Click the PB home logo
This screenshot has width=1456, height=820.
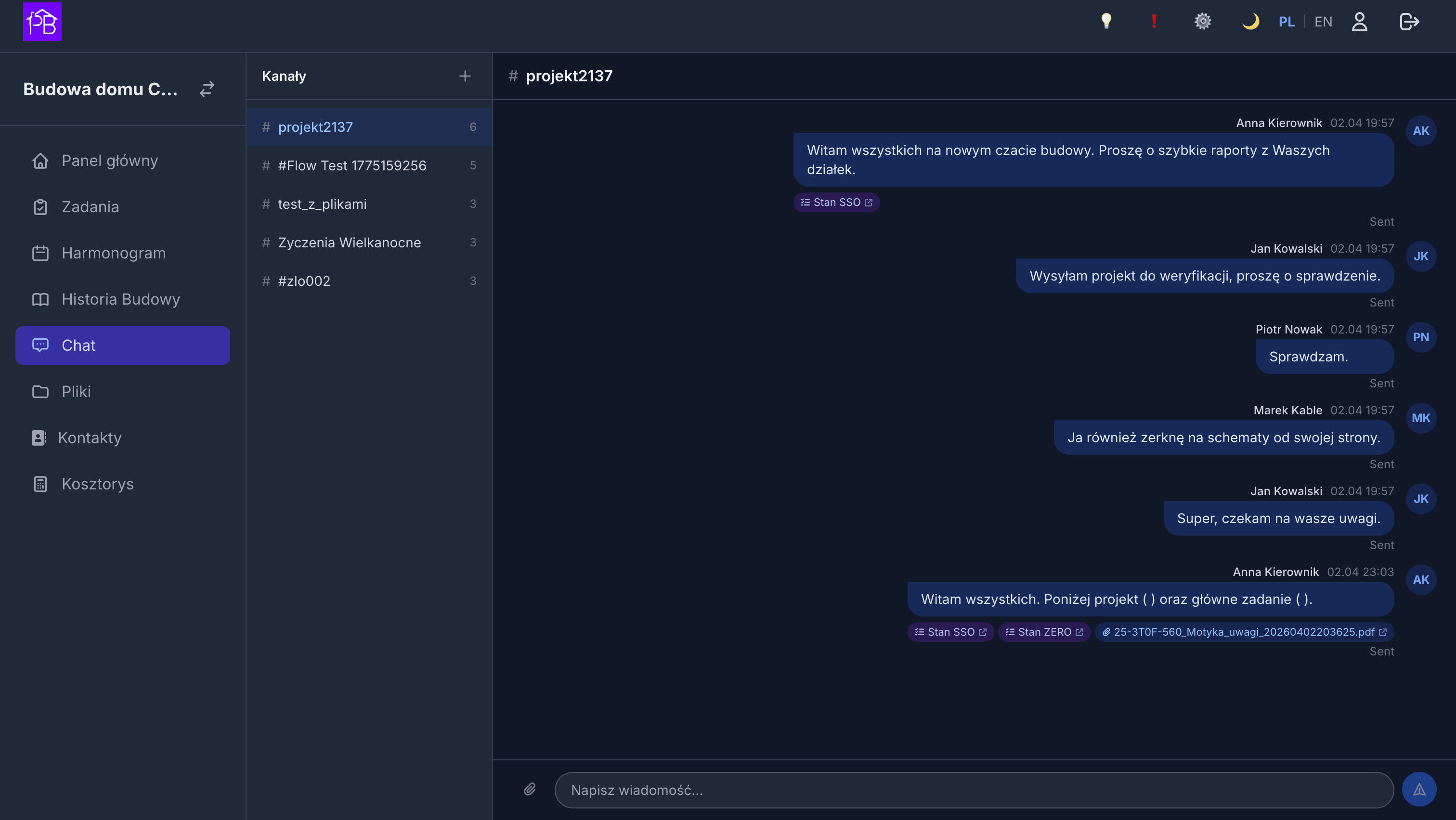pyautogui.click(x=42, y=22)
